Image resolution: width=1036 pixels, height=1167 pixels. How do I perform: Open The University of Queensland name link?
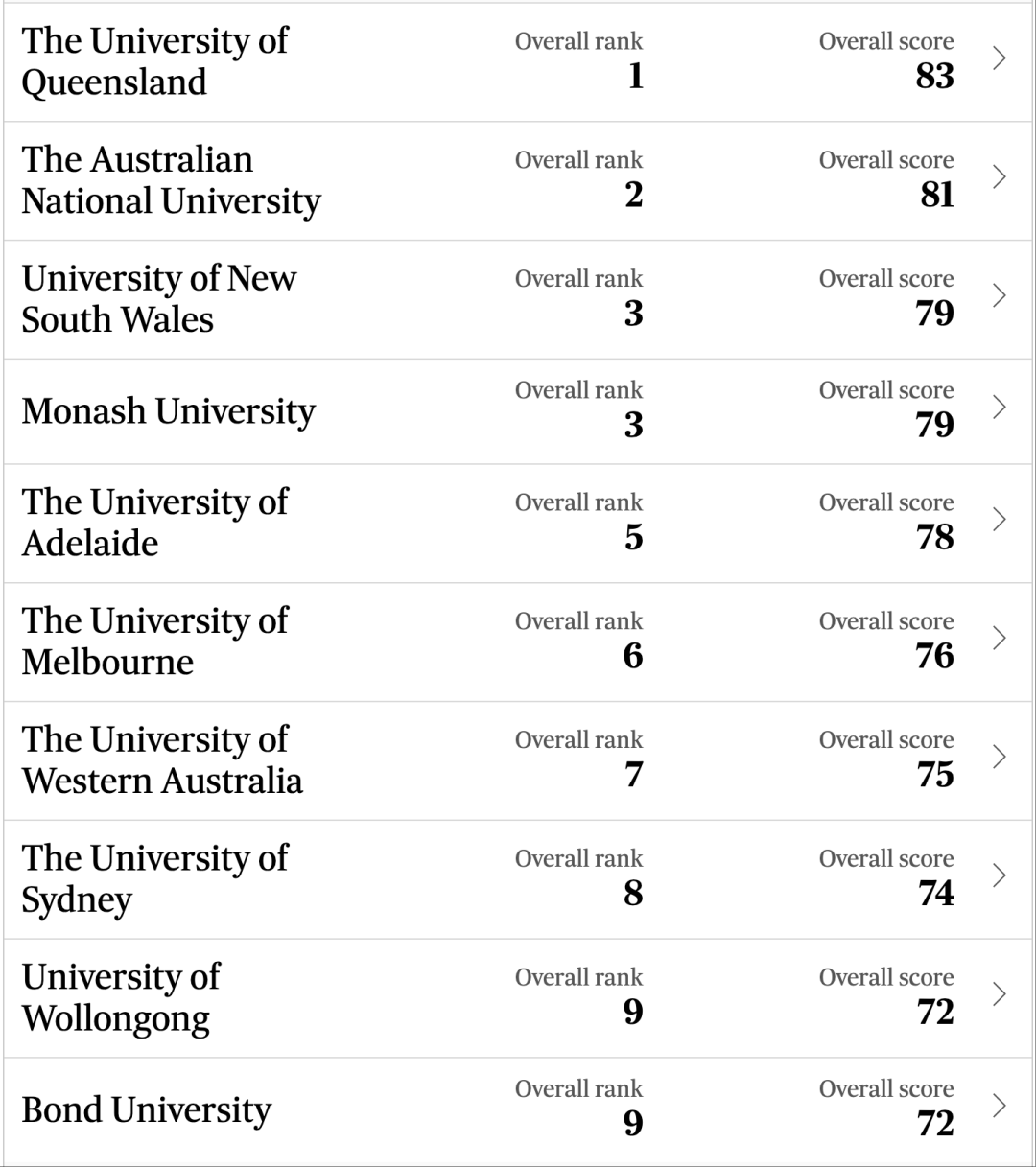click(154, 61)
